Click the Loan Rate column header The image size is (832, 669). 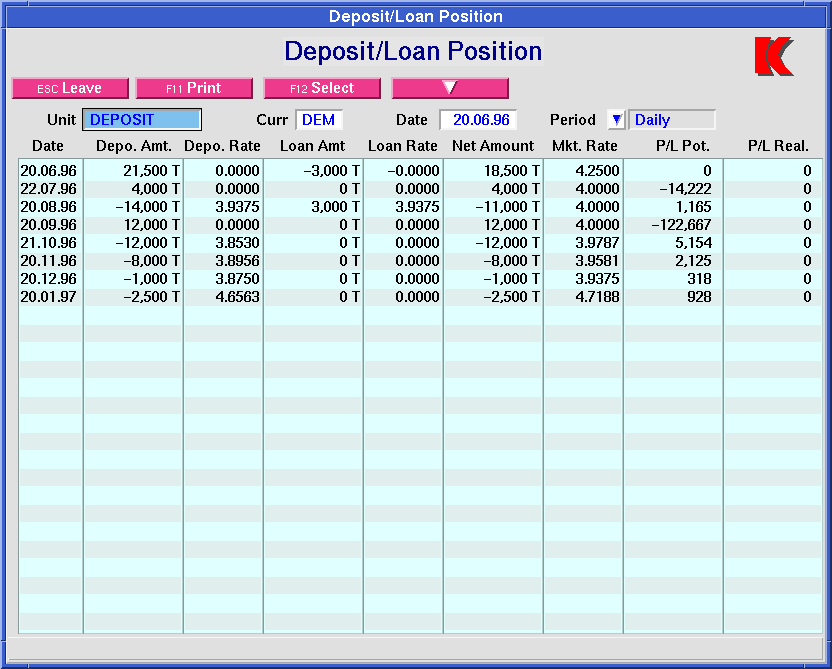click(403, 146)
